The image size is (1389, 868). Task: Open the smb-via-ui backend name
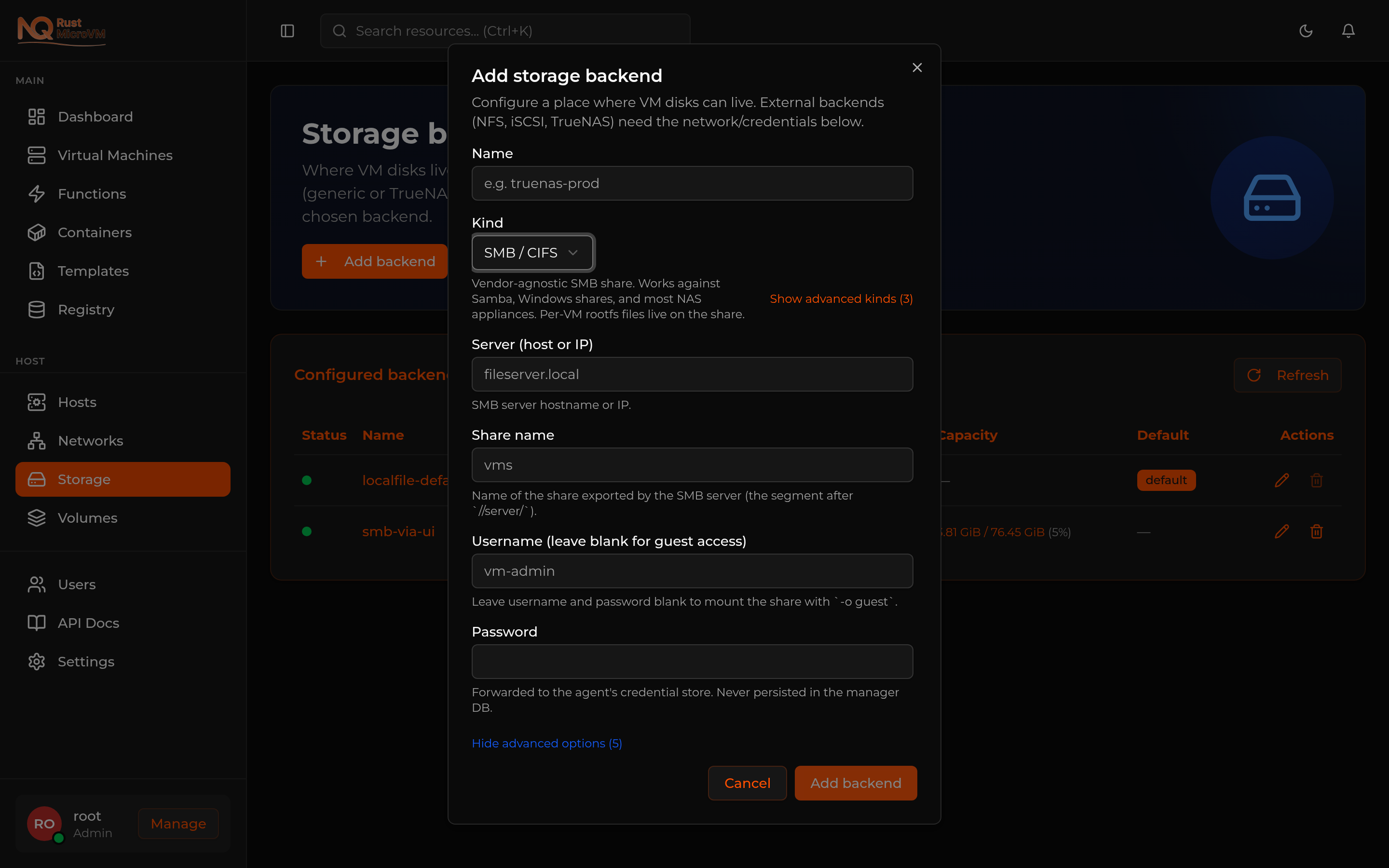pos(398,531)
